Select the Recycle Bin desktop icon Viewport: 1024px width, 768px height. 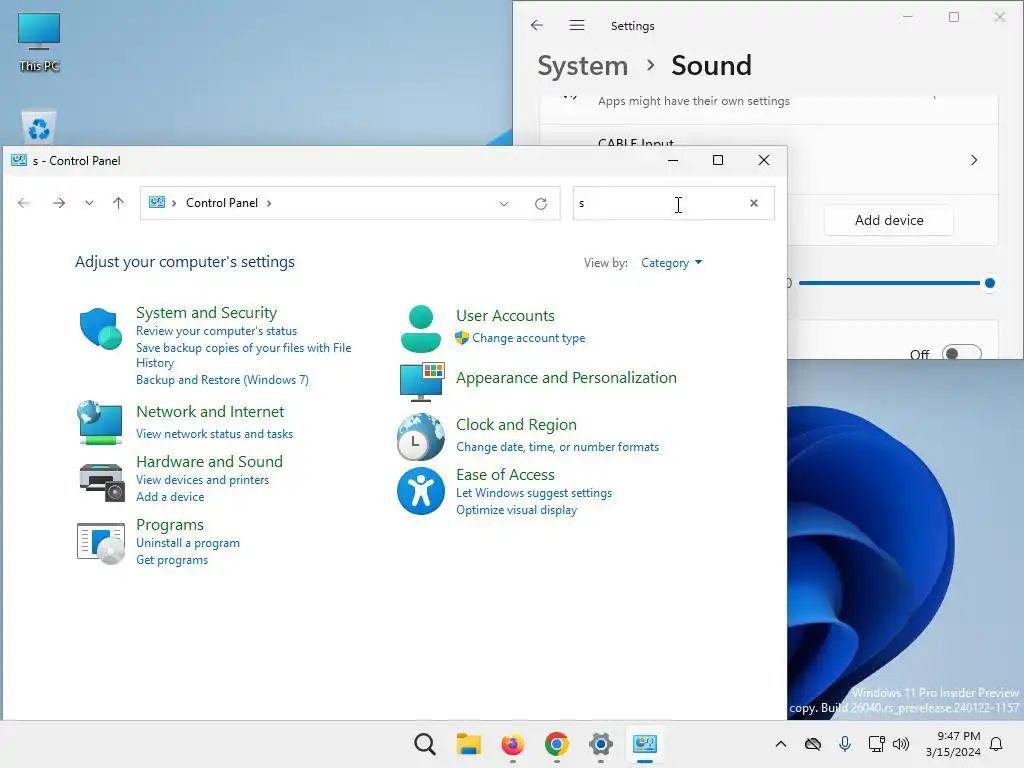(39, 127)
